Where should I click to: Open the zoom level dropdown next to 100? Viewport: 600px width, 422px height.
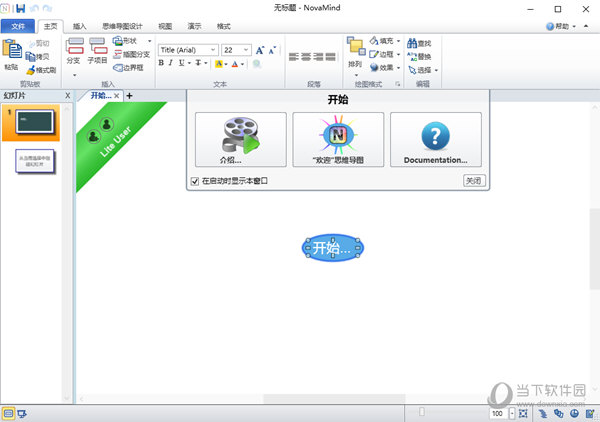(x=512, y=413)
